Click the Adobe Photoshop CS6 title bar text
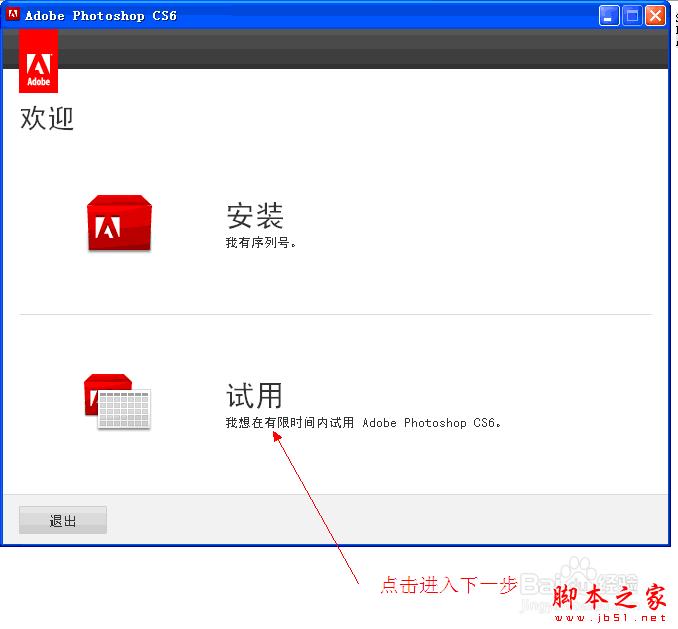 tap(101, 16)
